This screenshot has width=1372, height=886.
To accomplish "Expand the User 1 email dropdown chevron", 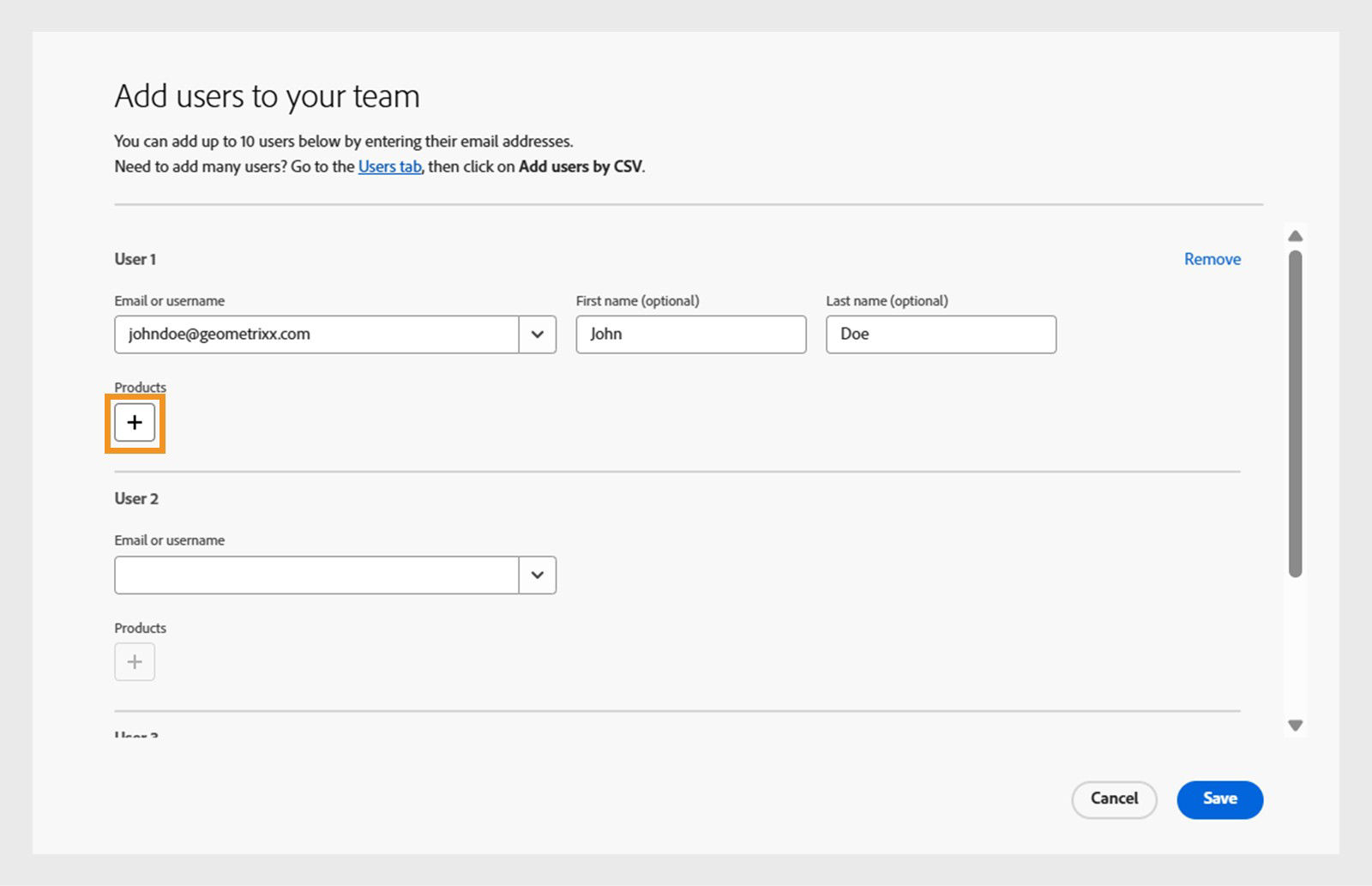I will pos(538,335).
